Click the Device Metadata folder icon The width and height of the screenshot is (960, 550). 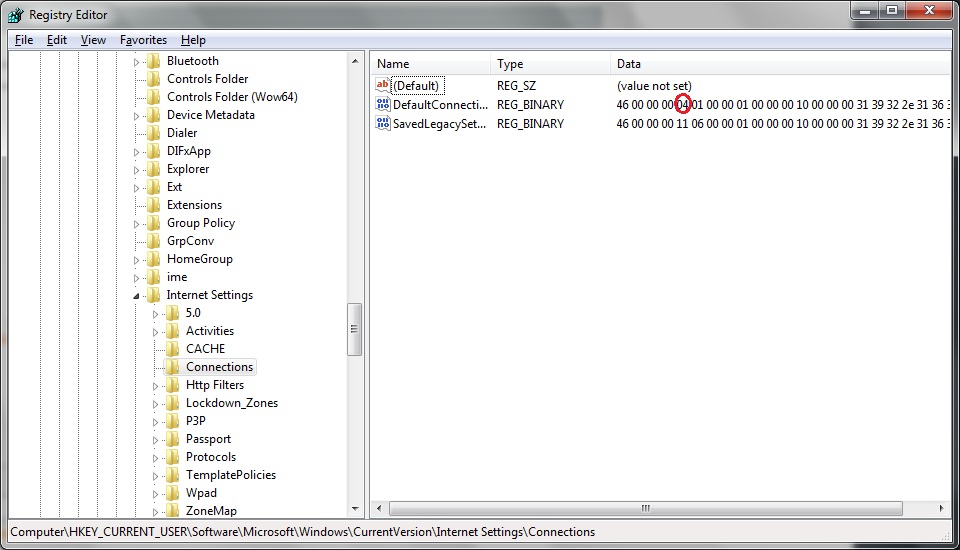click(x=154, y=115)
